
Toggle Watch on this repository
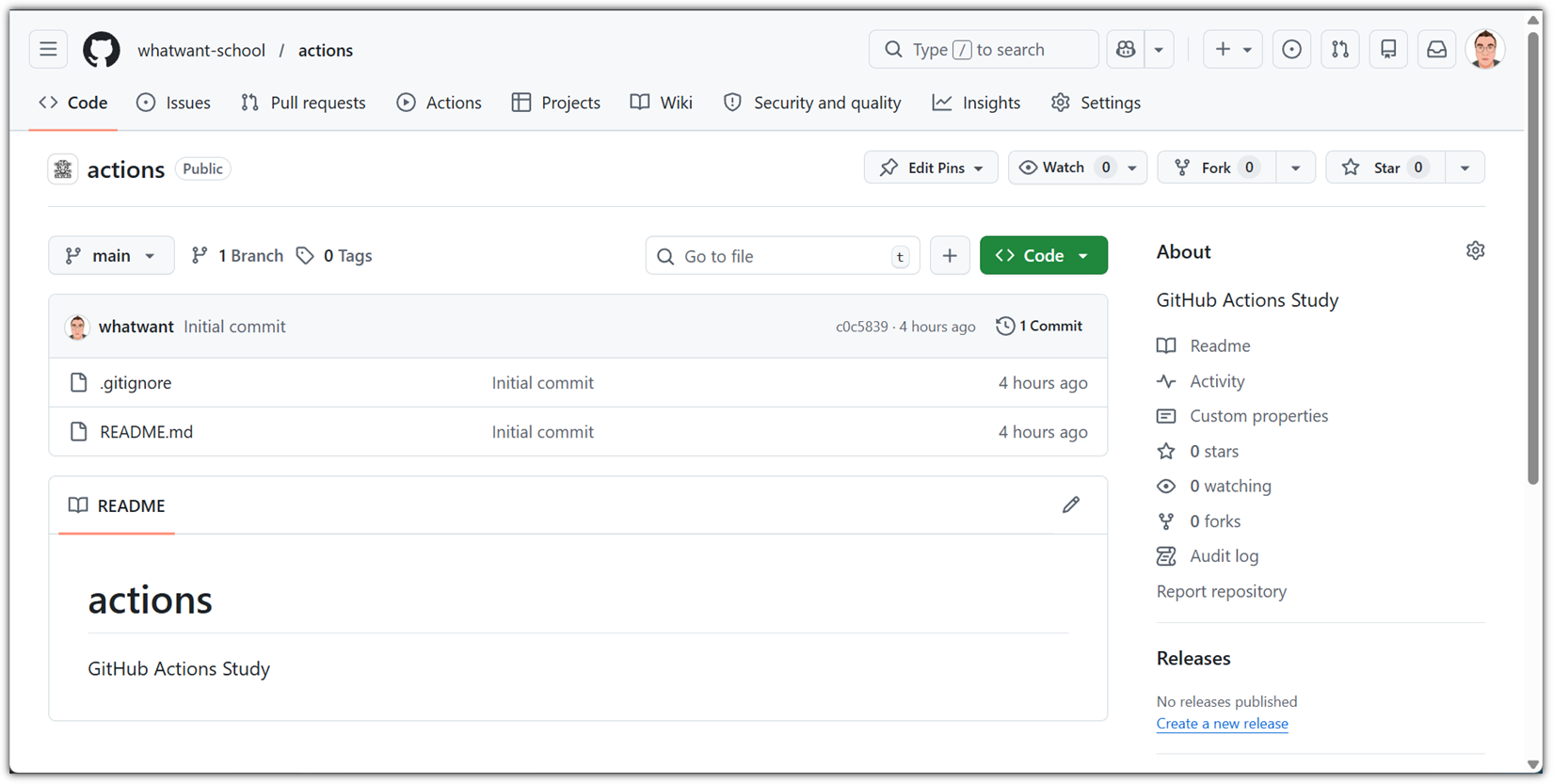(1064, 168)
